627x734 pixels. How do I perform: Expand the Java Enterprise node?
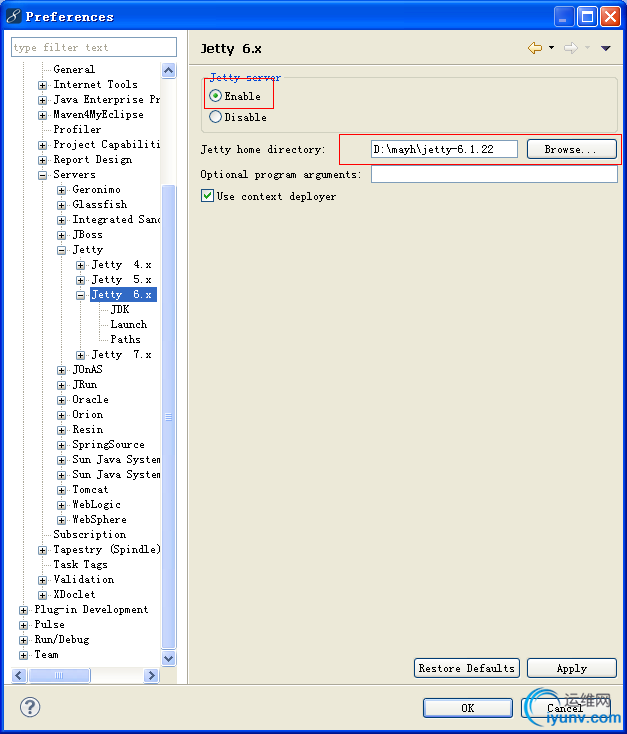pyautogui.click(x=42, y=100)
